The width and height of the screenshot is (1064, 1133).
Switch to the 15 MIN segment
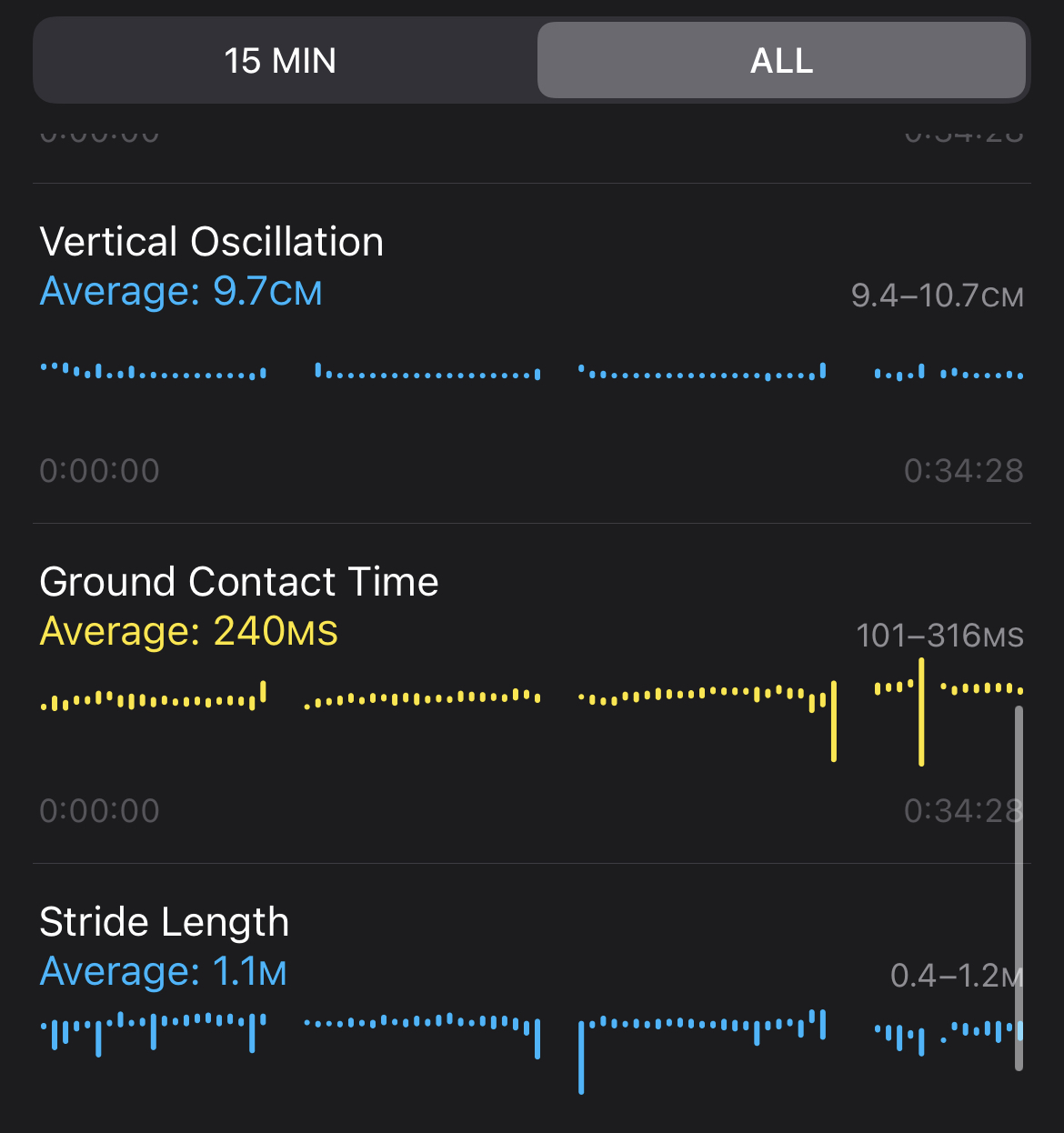(x=280, y=61)
